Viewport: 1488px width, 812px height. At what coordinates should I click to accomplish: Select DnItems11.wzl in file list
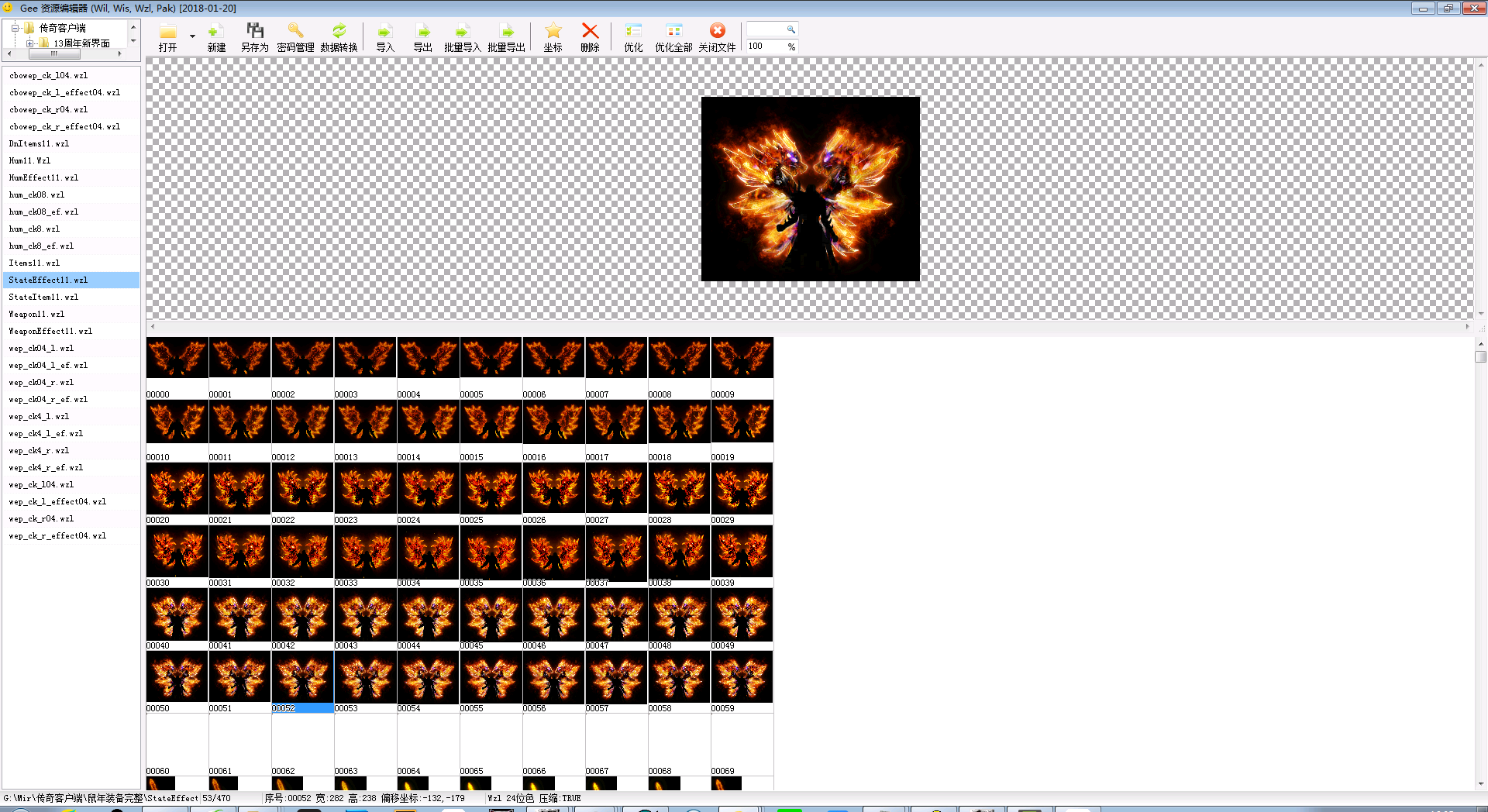click(71, 144)
